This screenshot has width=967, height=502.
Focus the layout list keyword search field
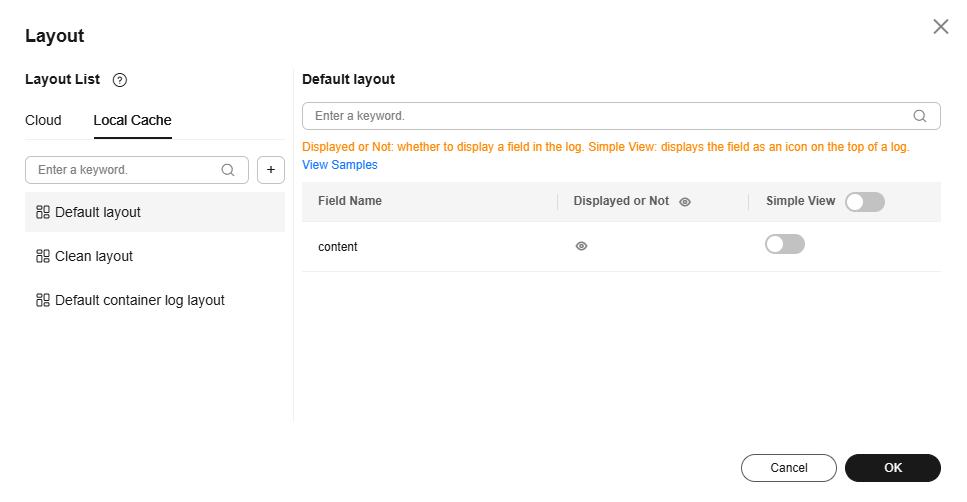click(x=125, y=170)
